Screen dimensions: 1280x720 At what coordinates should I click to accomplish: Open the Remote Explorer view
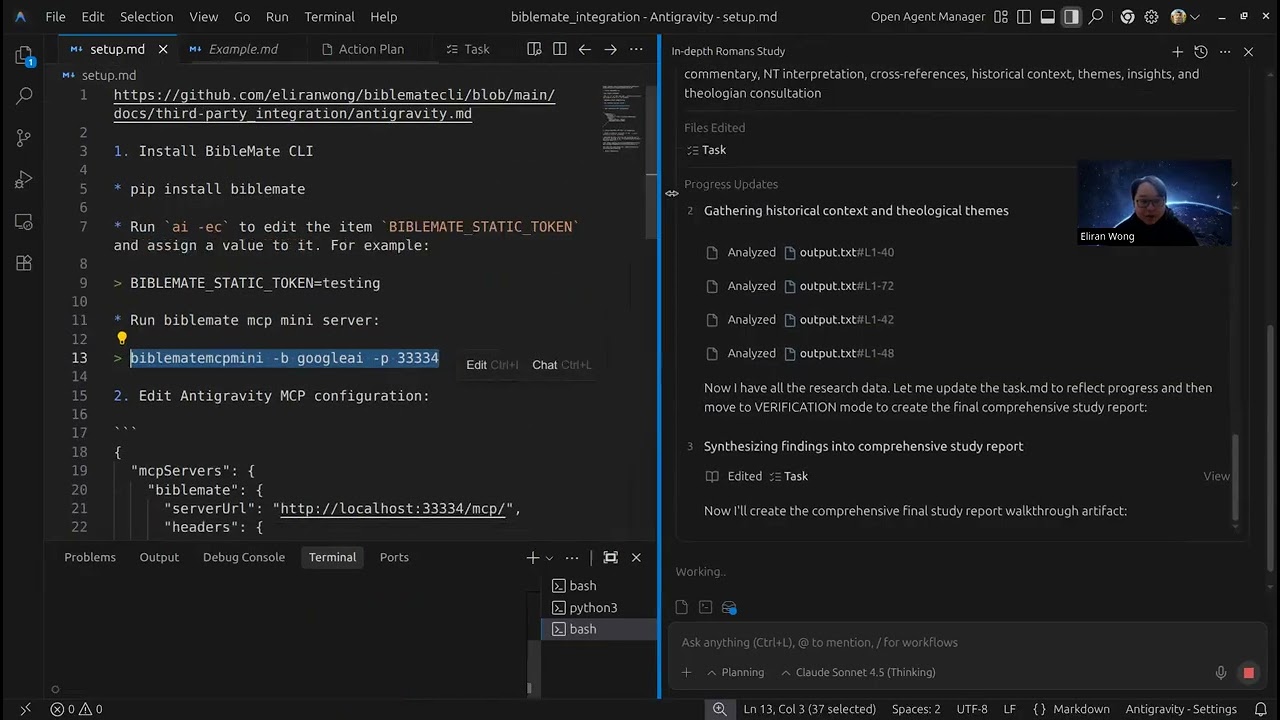coord(24,222)
